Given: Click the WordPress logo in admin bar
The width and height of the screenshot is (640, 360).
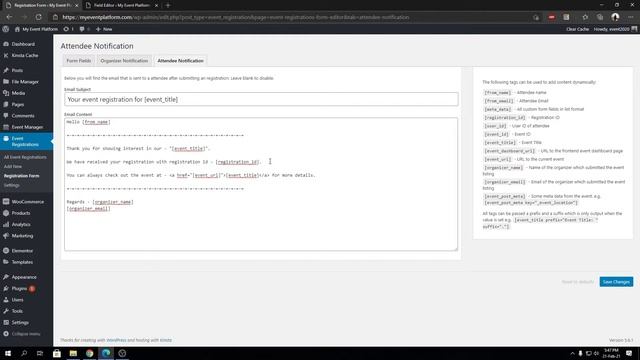Looking at the screenshot, I should [x=6, y=29].
